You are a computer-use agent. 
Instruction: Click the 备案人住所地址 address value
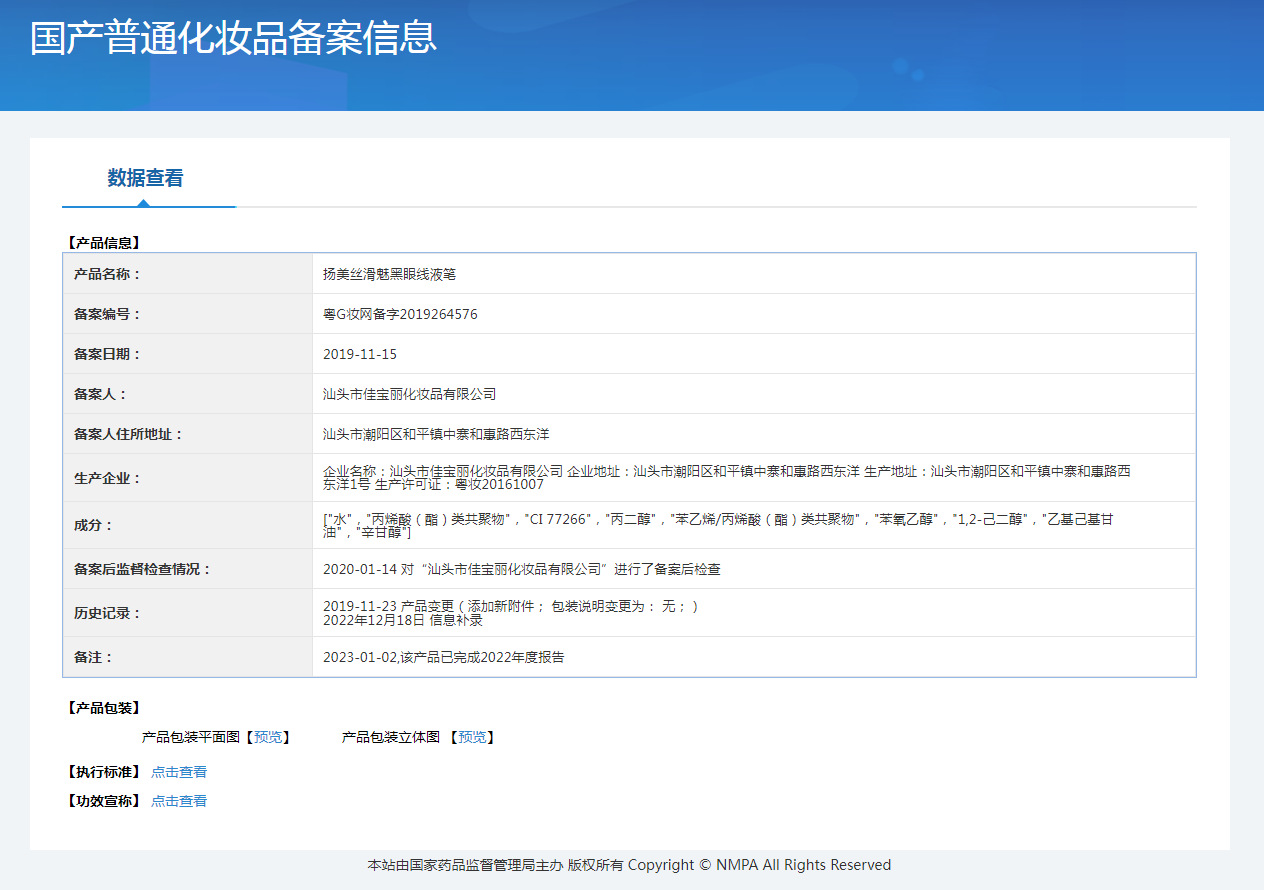point(436,434)
